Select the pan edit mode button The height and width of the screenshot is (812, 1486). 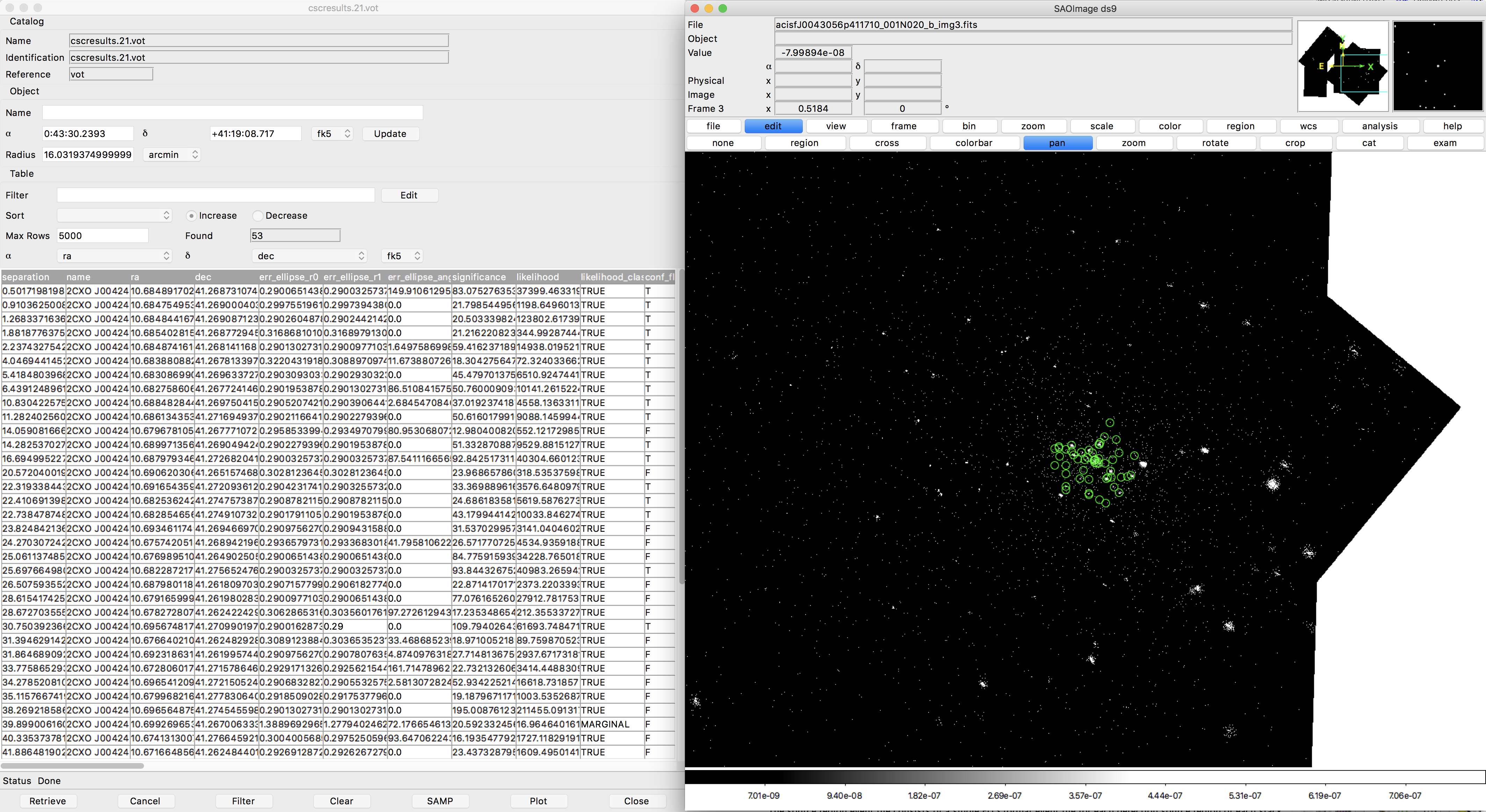[1057, 143]
